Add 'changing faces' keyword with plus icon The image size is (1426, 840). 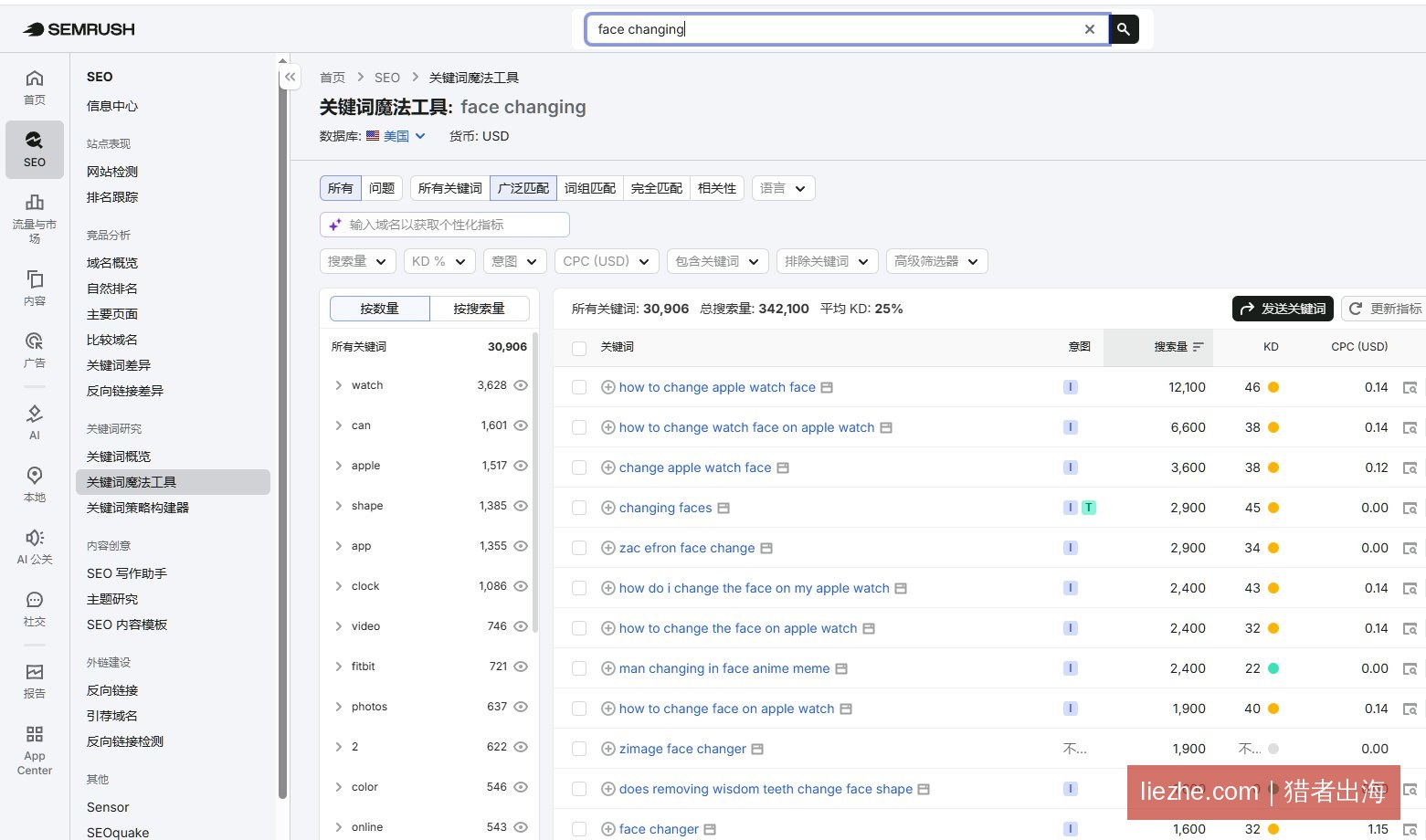point(607,508)
